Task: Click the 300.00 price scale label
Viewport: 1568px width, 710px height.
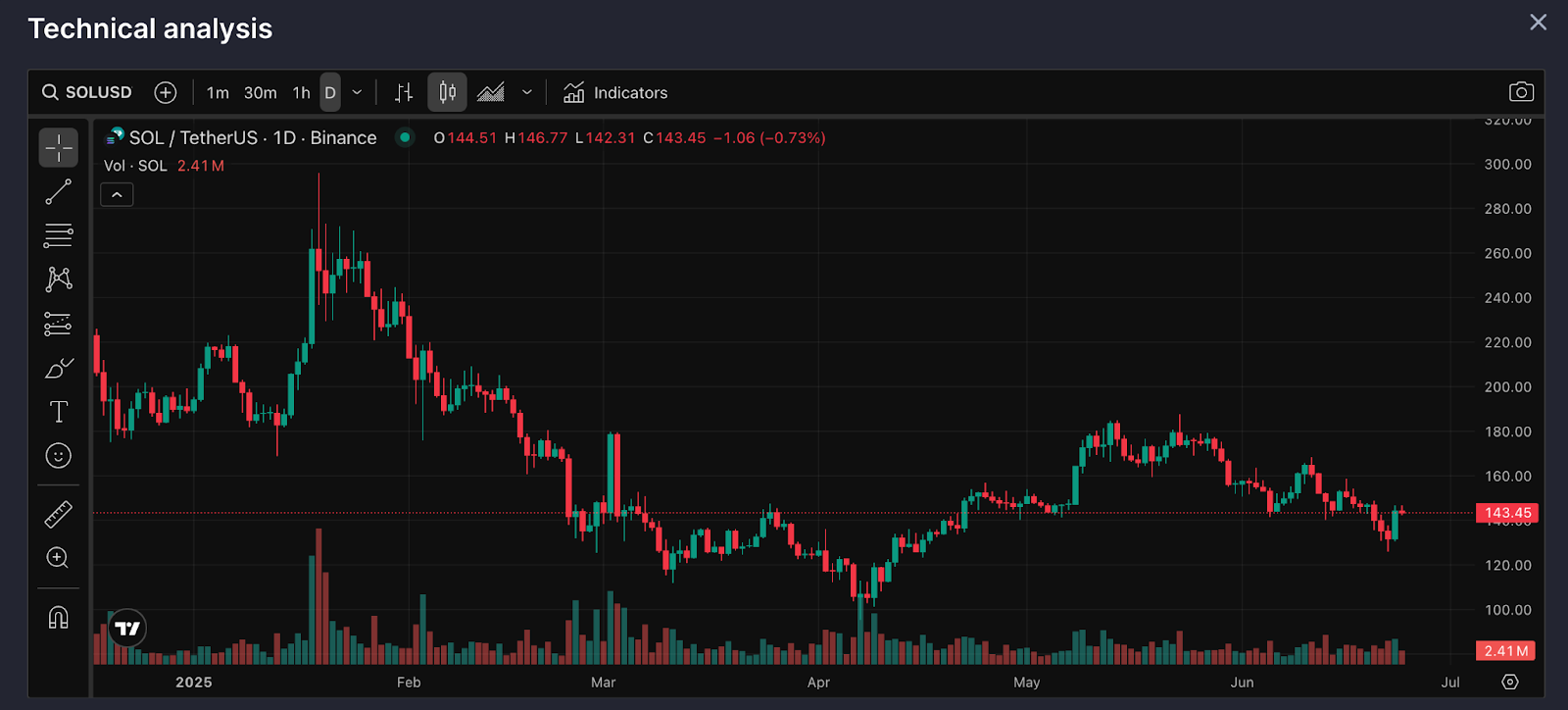Action: point(1507,165)
